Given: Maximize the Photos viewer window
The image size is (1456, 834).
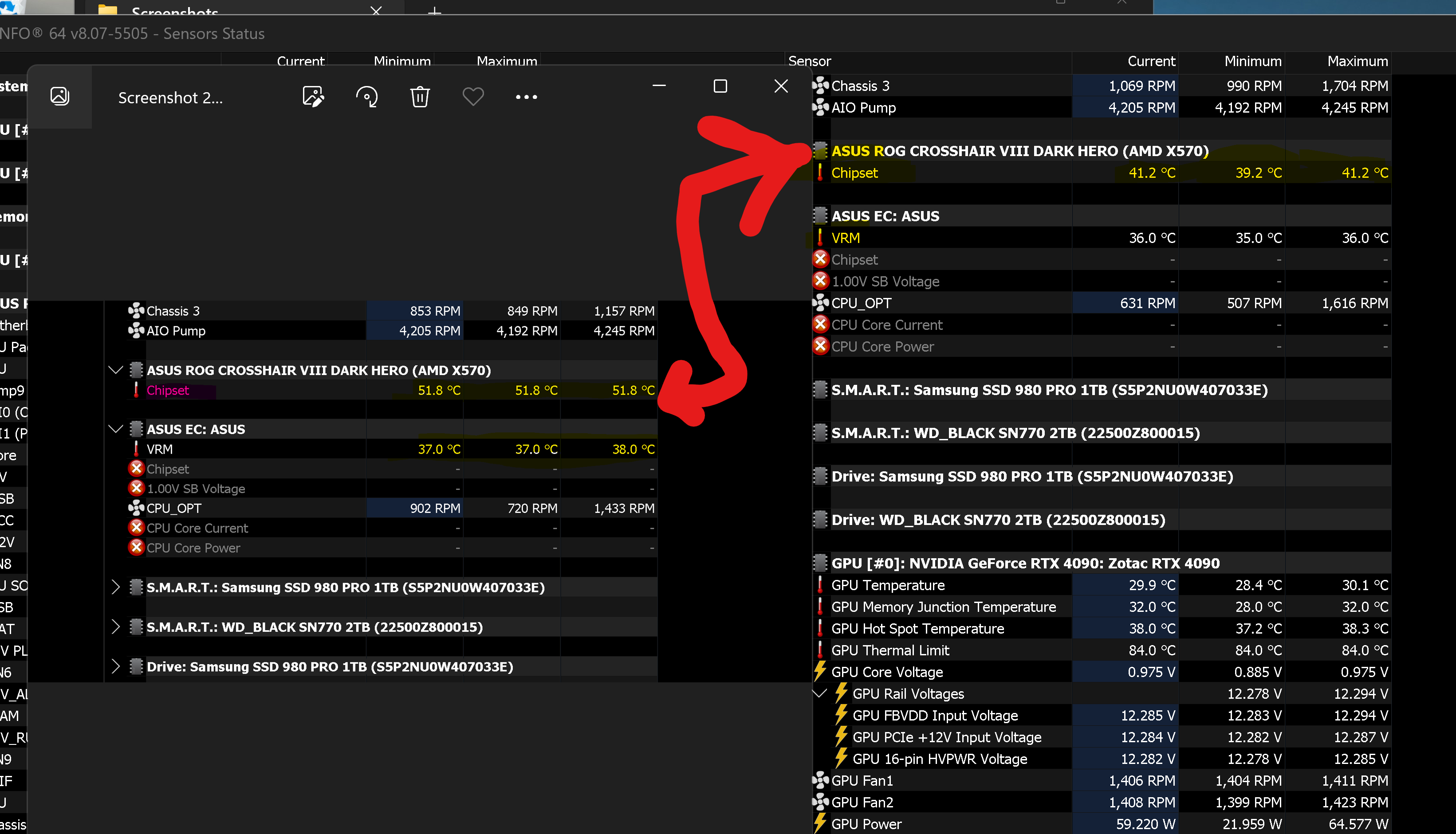Looking at the screenshot, I should coord(720,86).
